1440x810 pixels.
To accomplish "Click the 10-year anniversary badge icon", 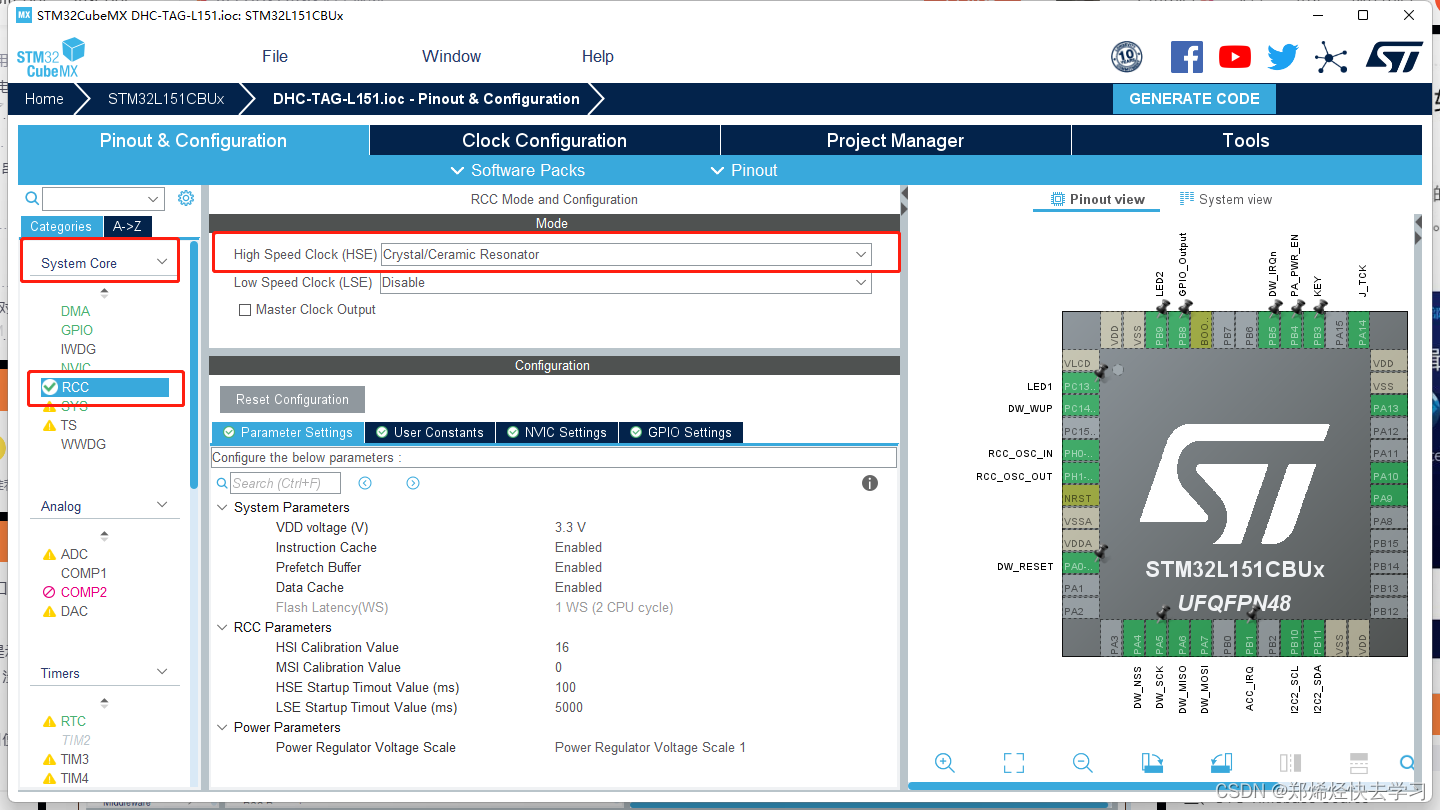I will click(x=1127, y=57).
